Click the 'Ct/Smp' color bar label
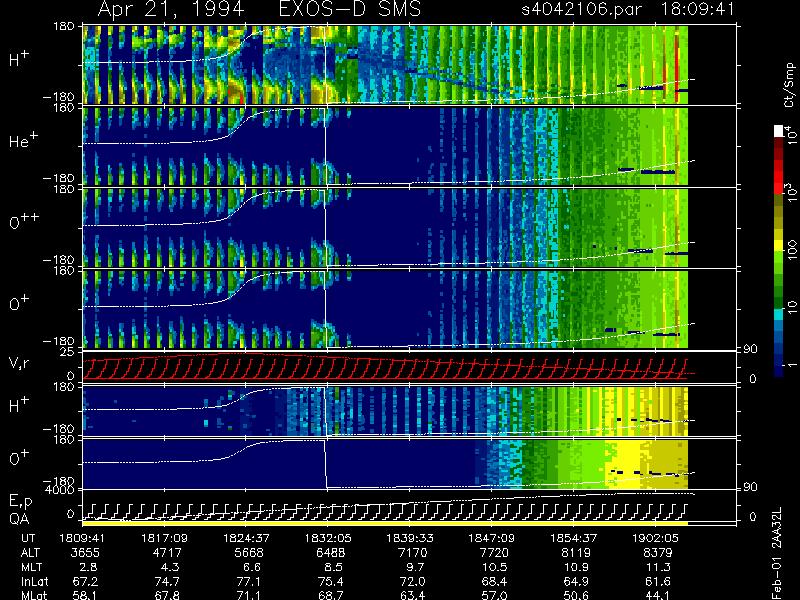This screenshot has width=800, height=600. pos(789,84)
